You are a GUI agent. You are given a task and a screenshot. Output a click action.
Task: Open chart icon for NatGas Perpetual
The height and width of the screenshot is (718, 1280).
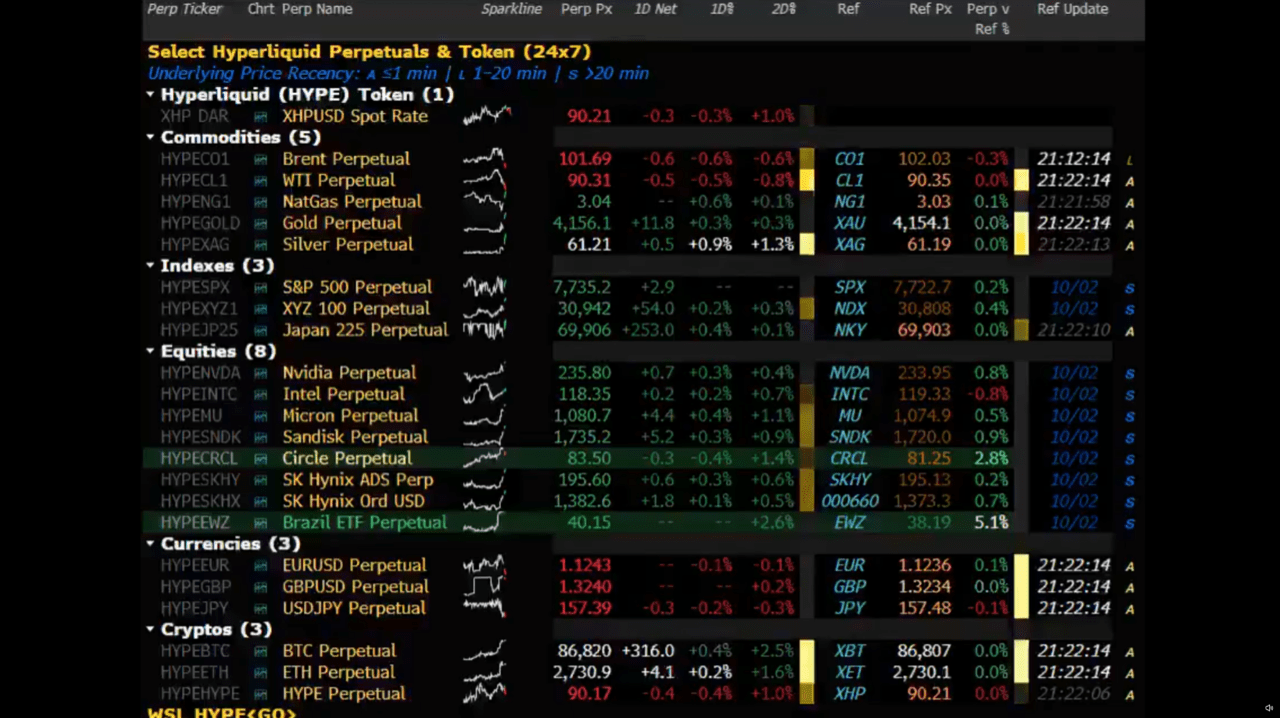260,202
